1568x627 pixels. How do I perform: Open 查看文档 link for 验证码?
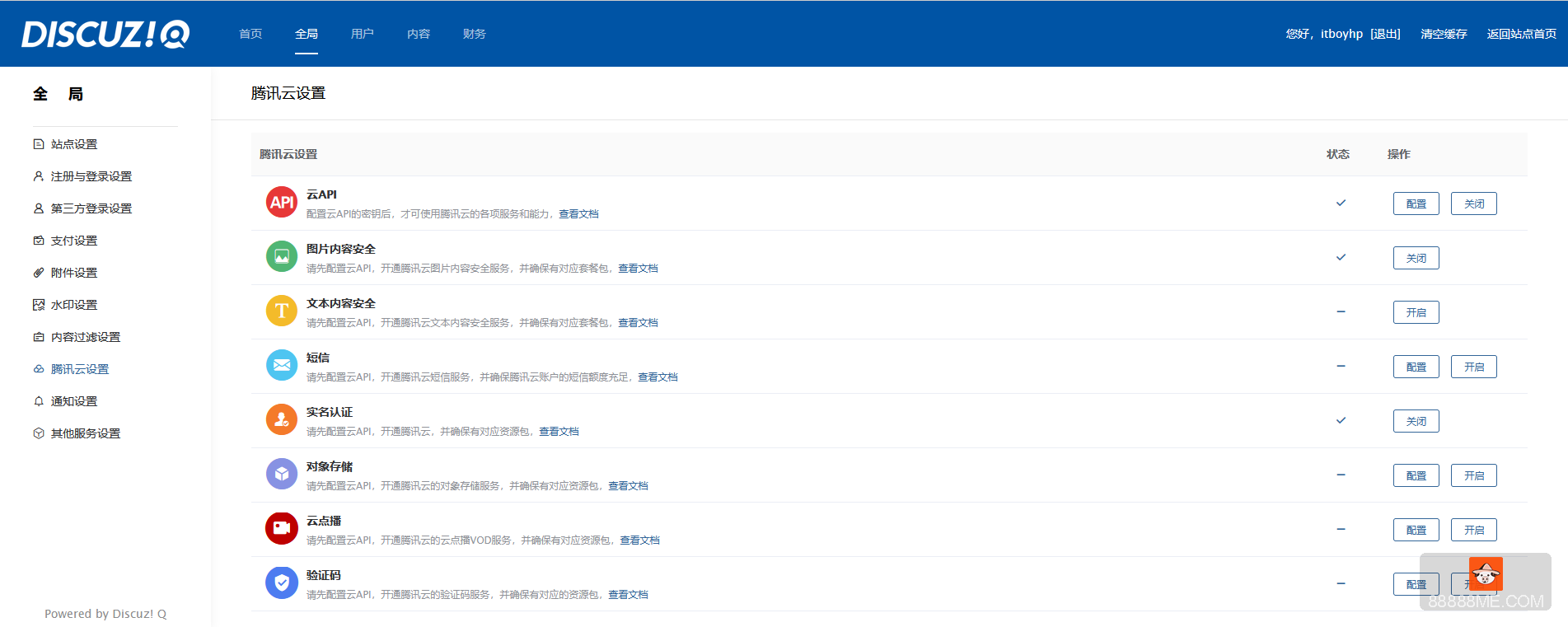[x=628, y=595]
